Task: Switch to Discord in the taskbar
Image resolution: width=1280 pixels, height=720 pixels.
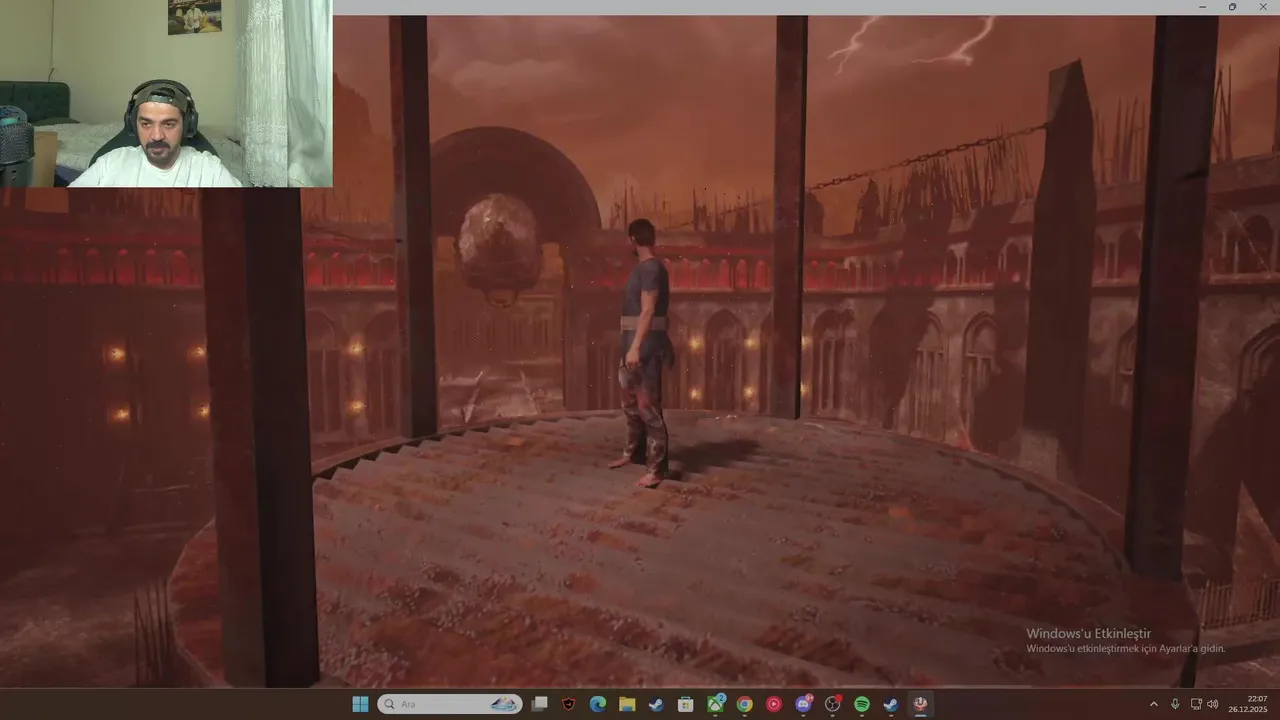Action: click(x=804, y=704)
